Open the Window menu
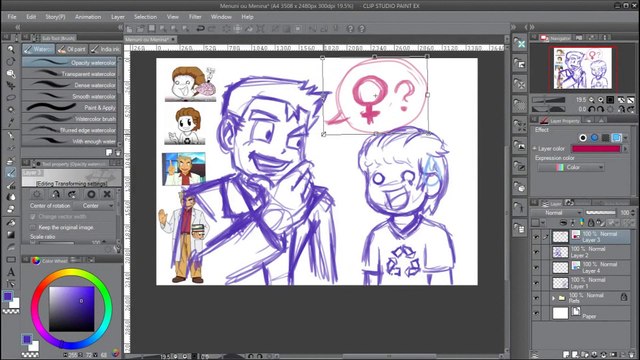The height and width of the screenshot is (360, 640). (x=221, y=17)
